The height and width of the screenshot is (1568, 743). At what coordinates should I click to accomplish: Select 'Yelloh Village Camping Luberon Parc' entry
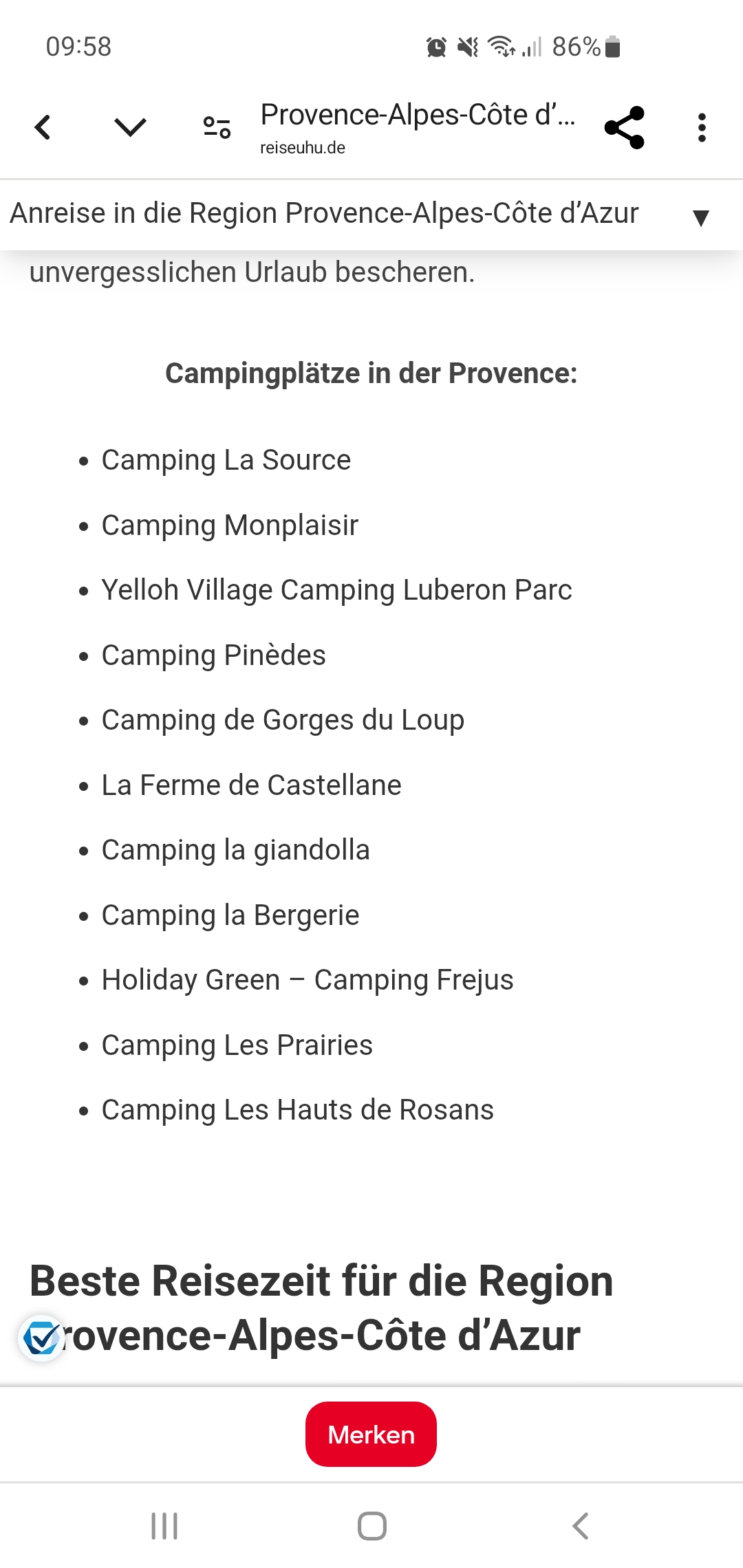pos(336,590)
